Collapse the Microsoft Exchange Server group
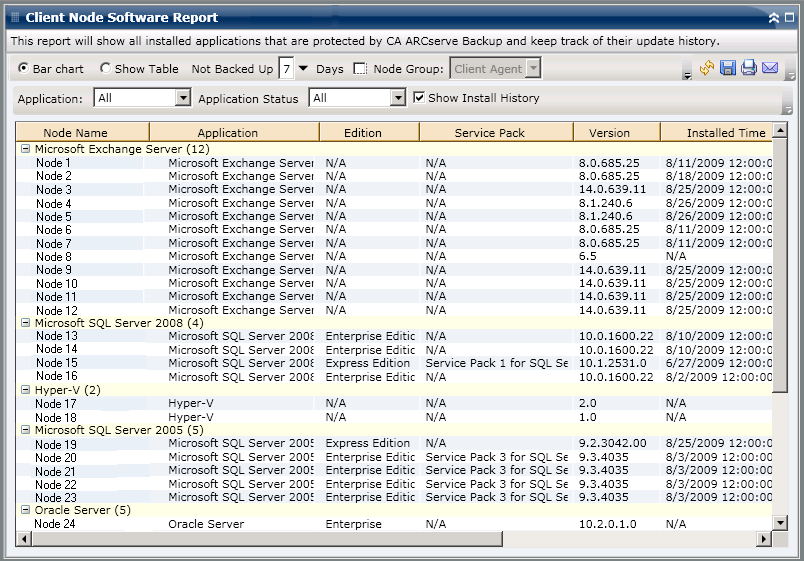804x561 pixels. [x=25, y=149]
